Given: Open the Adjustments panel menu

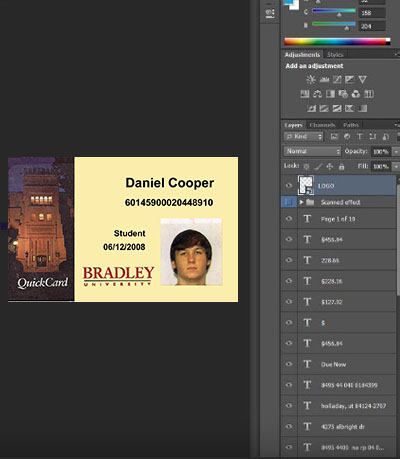Looking at the screenshot, I should pos(397,55).
